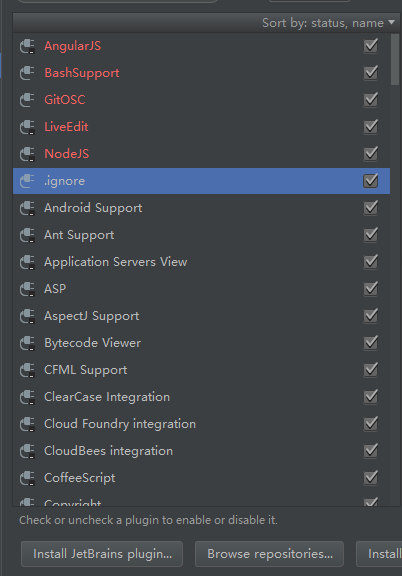Screen dimensions: 402x576
Task: Open the Sort by dropdown arrow
Action: click(x=391, y=23)
